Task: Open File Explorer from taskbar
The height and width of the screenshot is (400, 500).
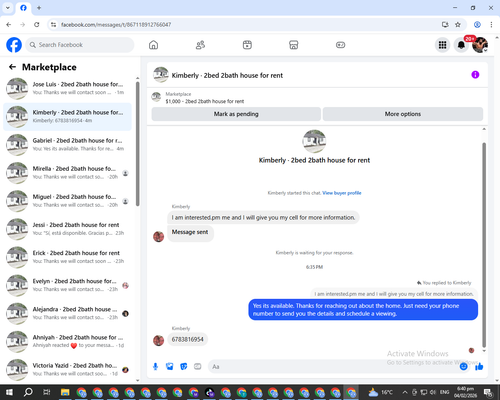Action: click(65, 392)
